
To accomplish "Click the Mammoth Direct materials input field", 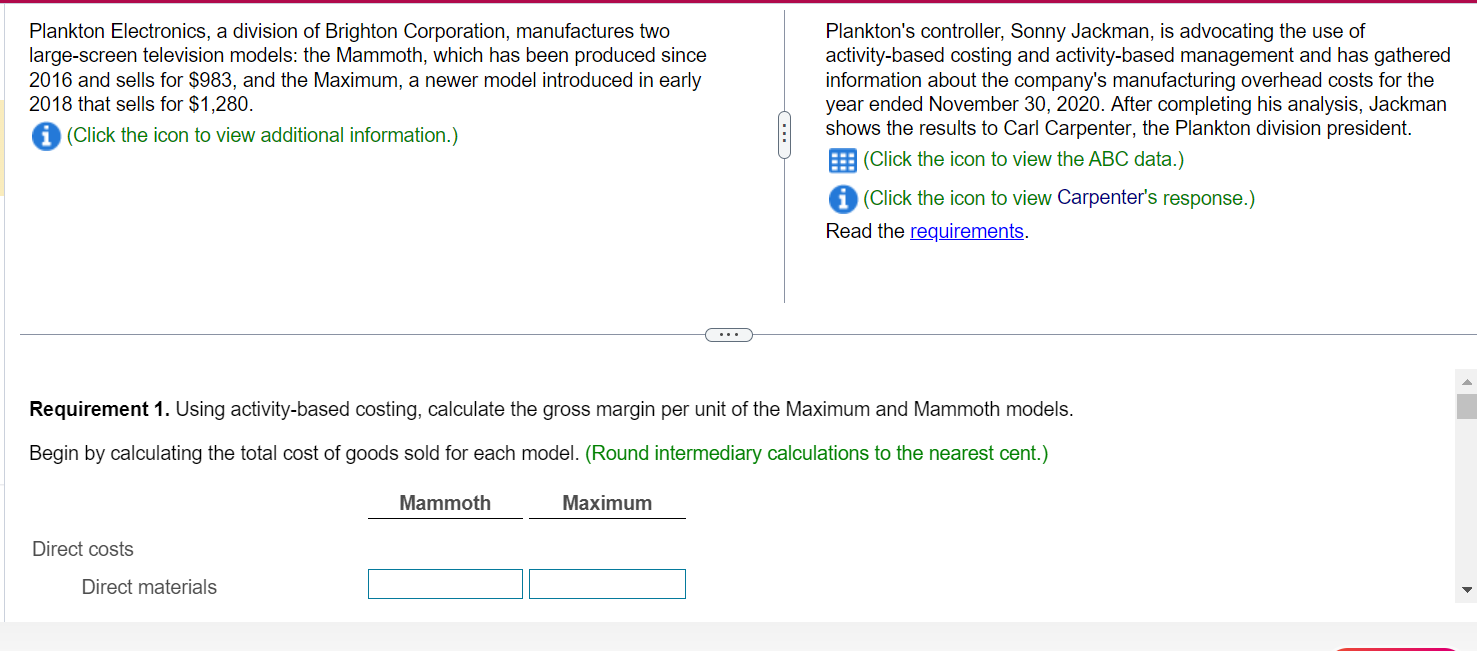I will pyautogui.click(x=445, y=583).
